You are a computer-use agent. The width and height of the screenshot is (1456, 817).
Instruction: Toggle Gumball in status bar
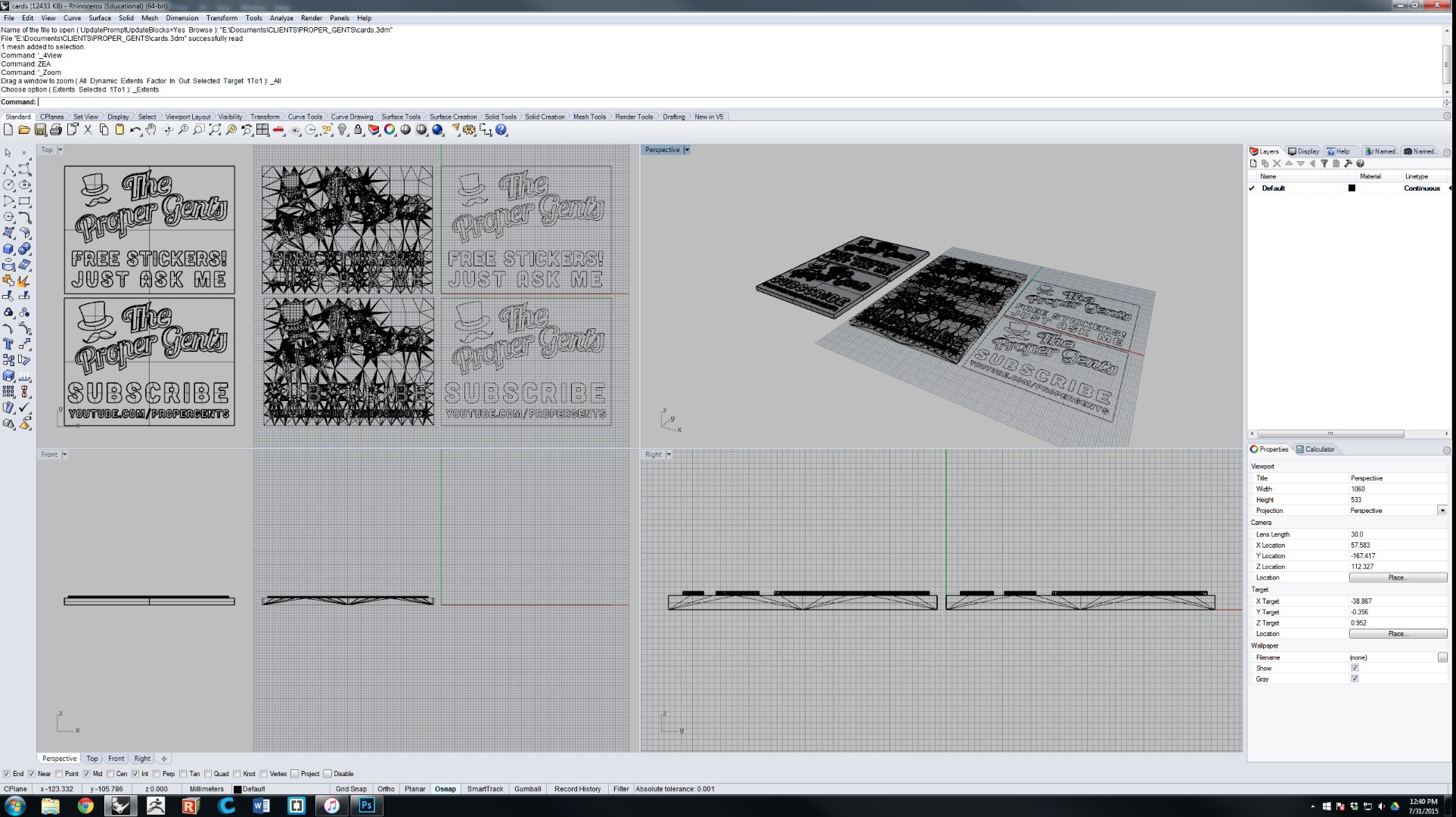527,789
